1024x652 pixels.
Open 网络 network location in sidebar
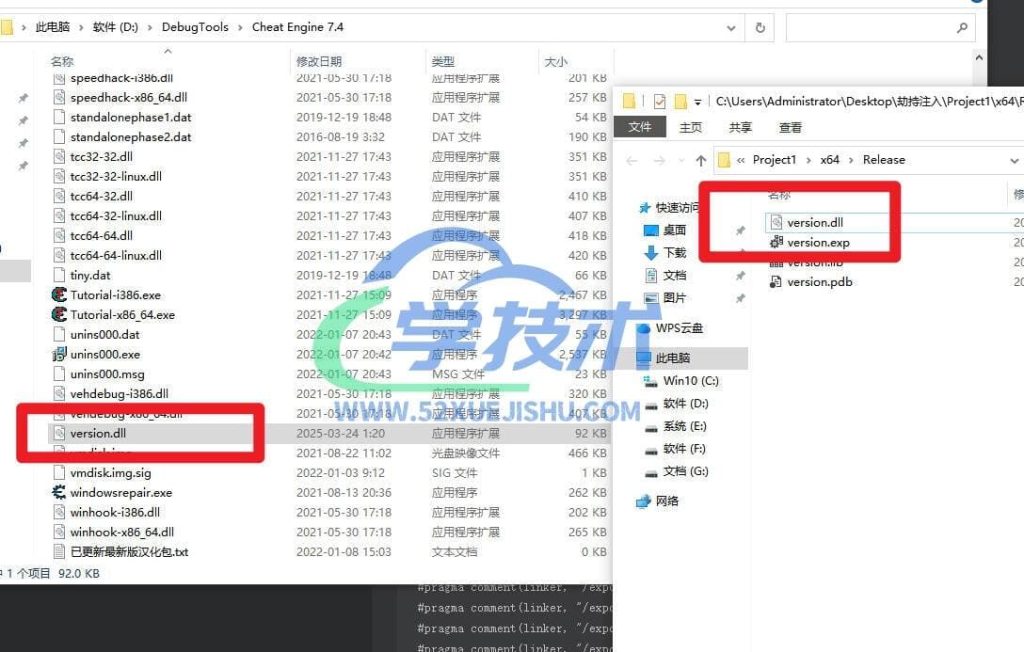point(667,501)
